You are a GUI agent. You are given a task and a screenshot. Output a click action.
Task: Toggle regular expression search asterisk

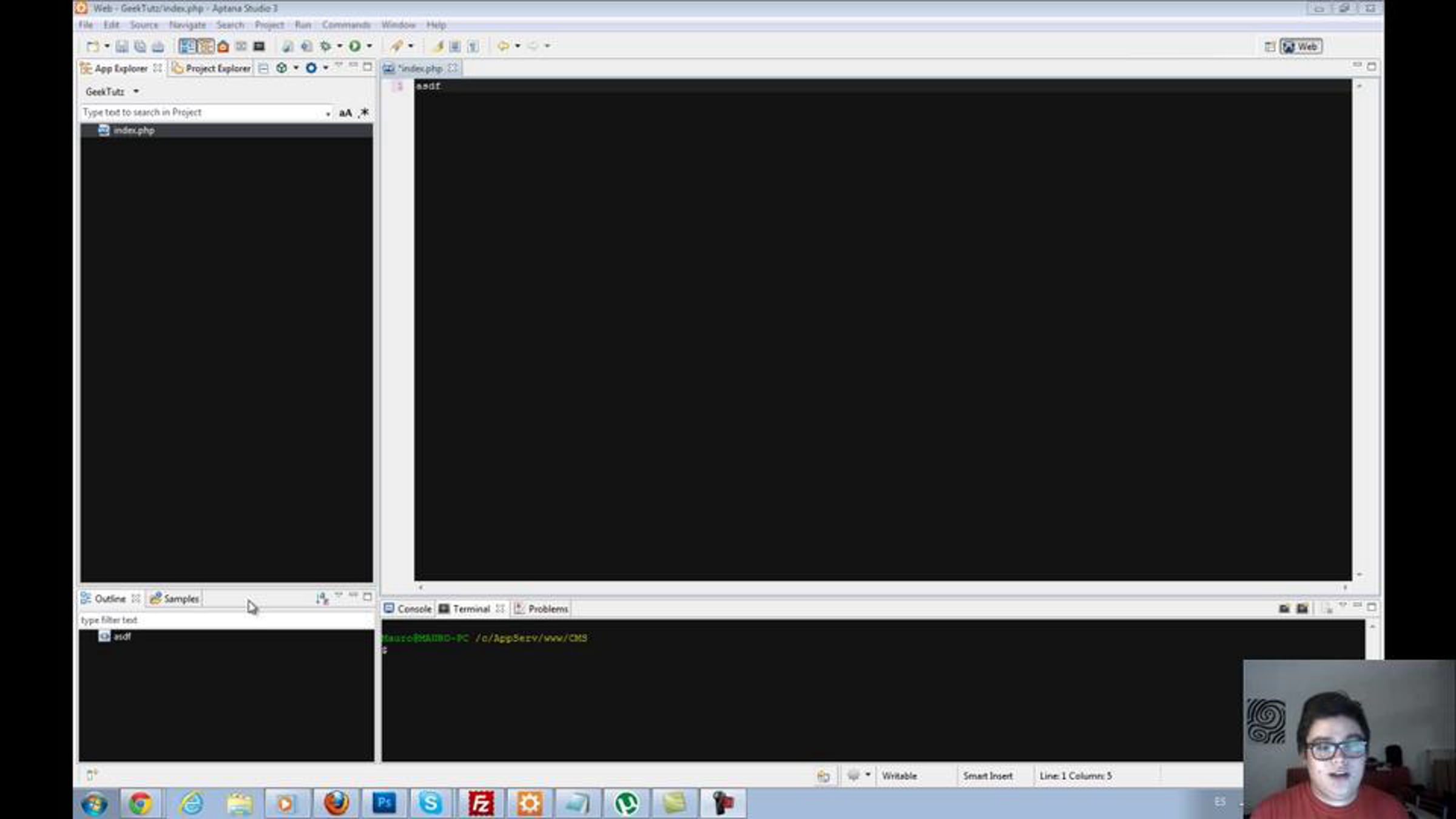pos(364,113)
